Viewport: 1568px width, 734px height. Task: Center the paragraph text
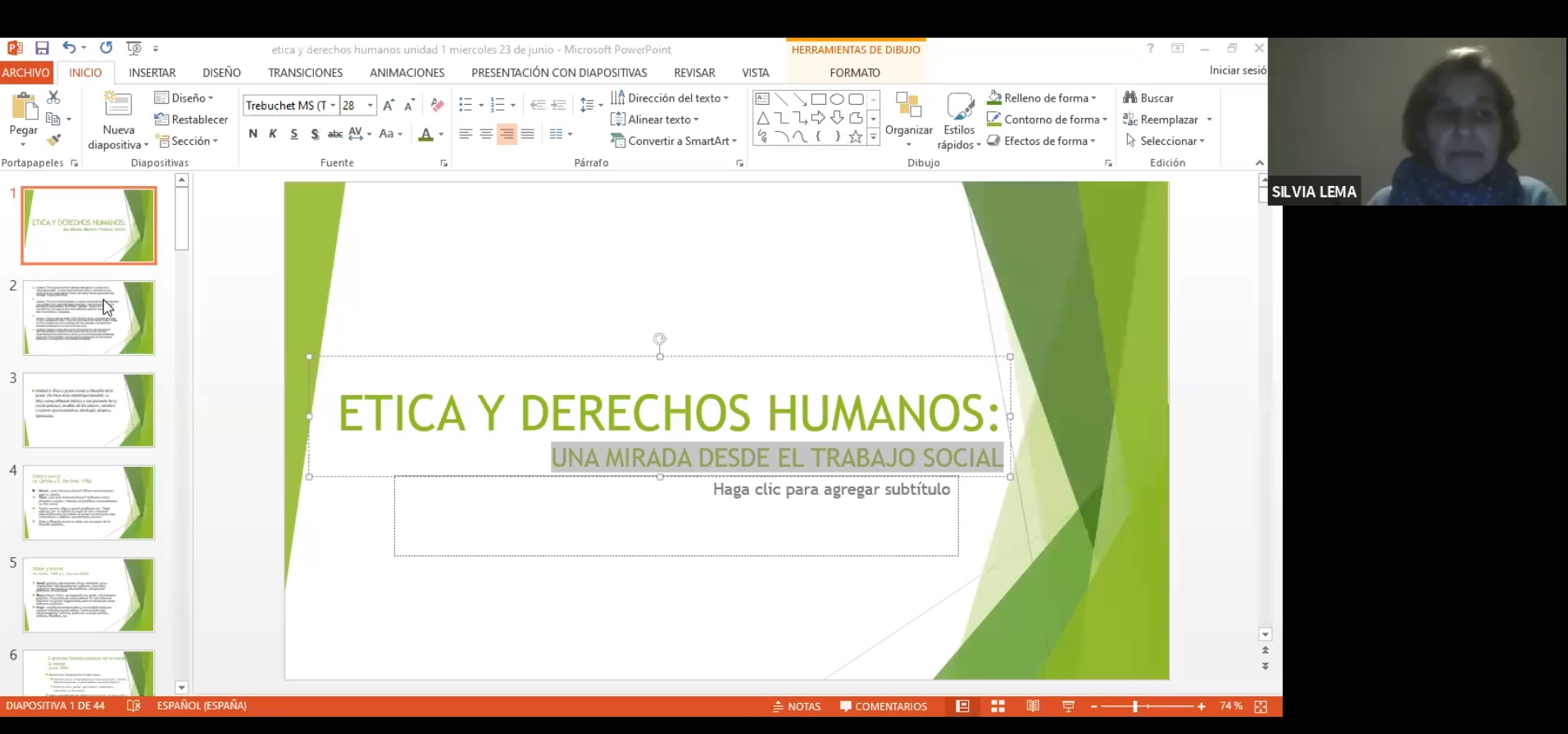tap(486, 134)
